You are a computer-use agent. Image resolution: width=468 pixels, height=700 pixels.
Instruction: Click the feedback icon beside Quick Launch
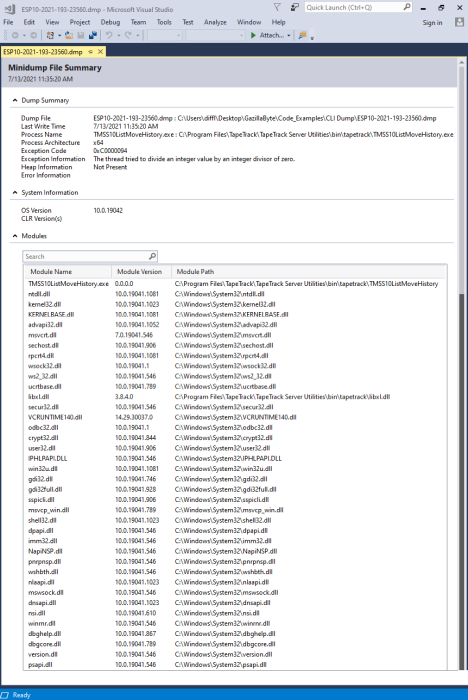tap(294, 7)
